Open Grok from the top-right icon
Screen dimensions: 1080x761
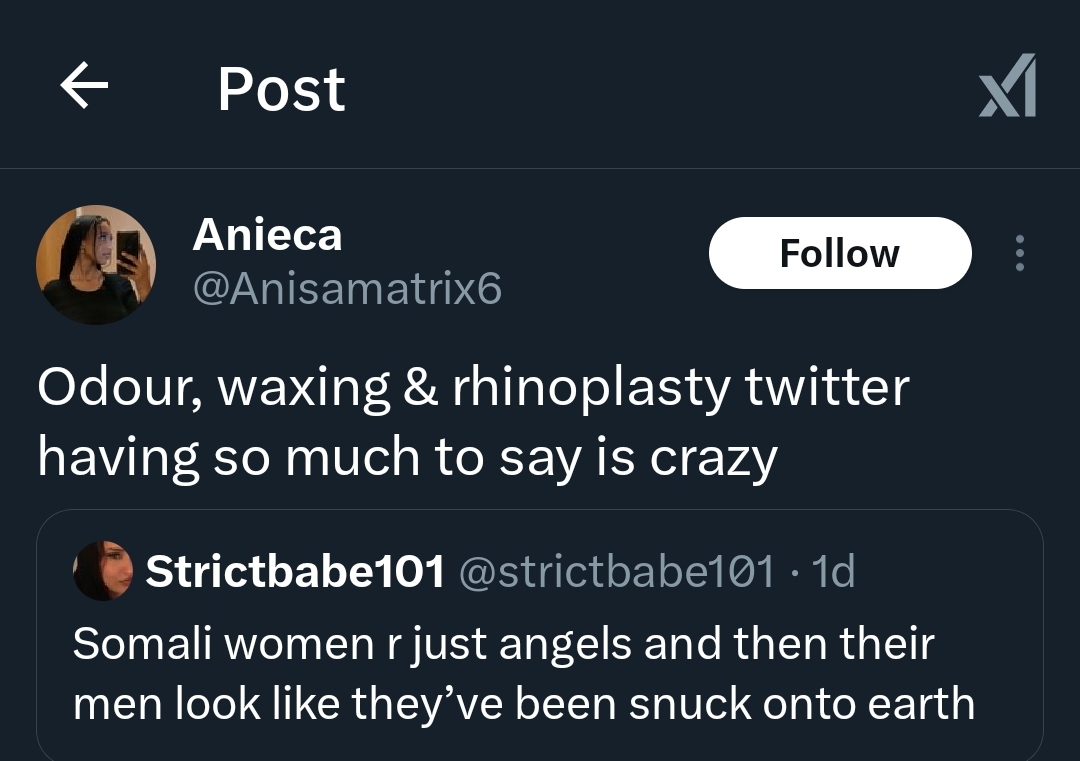pos(1007,87)
